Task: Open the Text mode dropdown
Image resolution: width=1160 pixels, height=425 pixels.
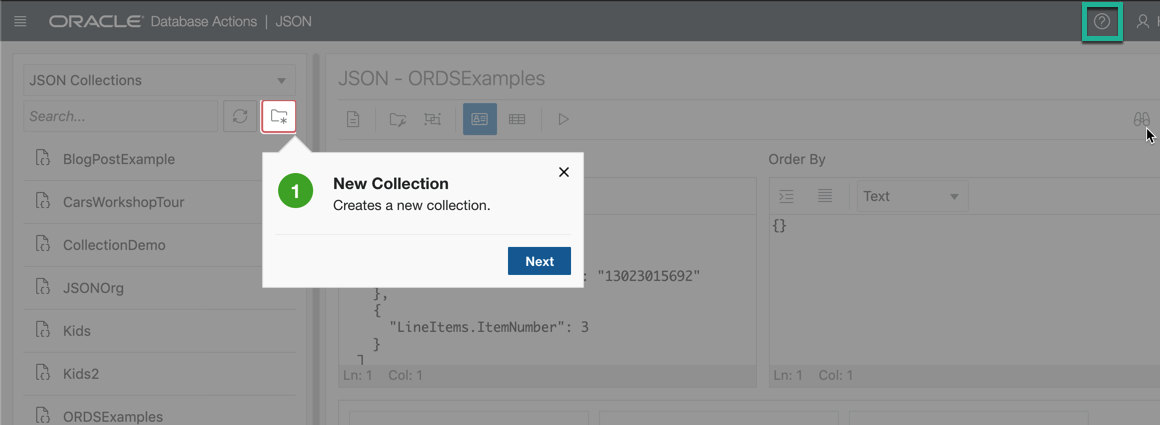Action: coord(912,196)
